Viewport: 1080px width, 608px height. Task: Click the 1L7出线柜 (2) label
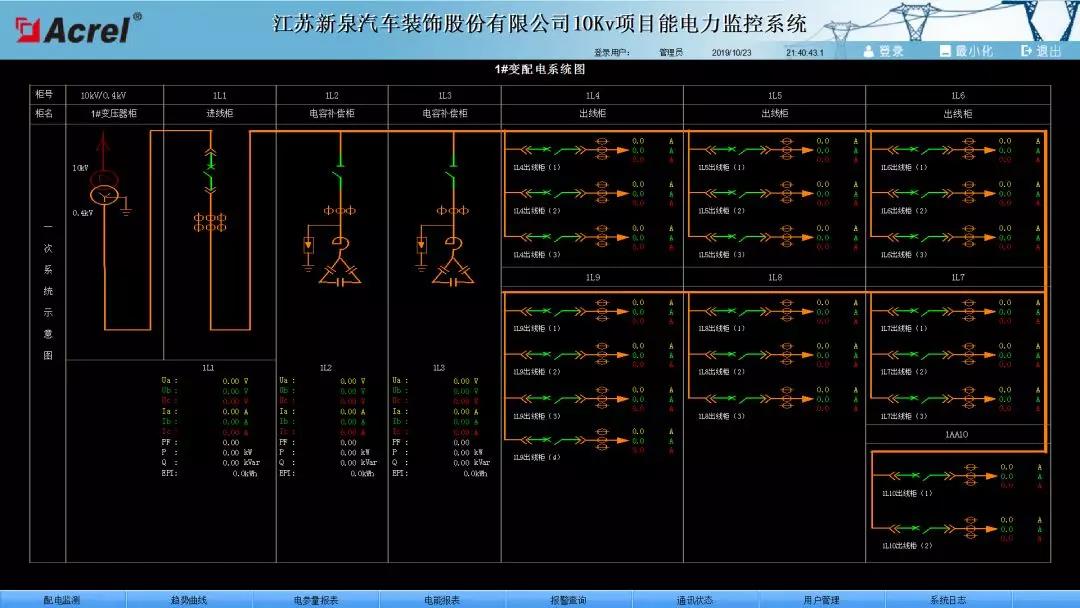(904, 372)
